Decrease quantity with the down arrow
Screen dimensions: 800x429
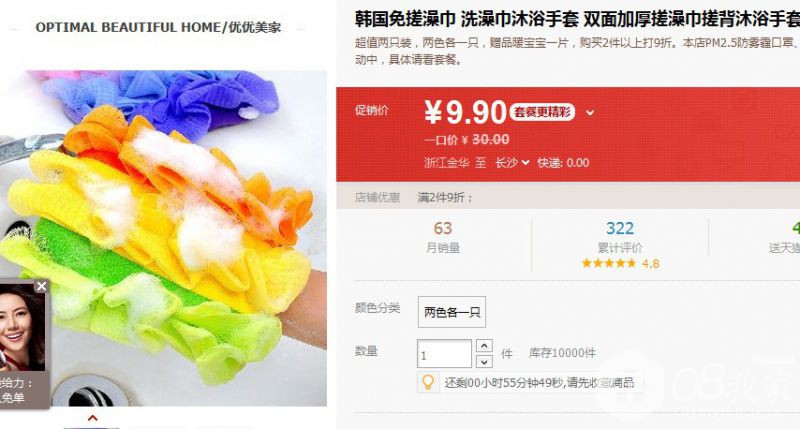pos(484,362)
